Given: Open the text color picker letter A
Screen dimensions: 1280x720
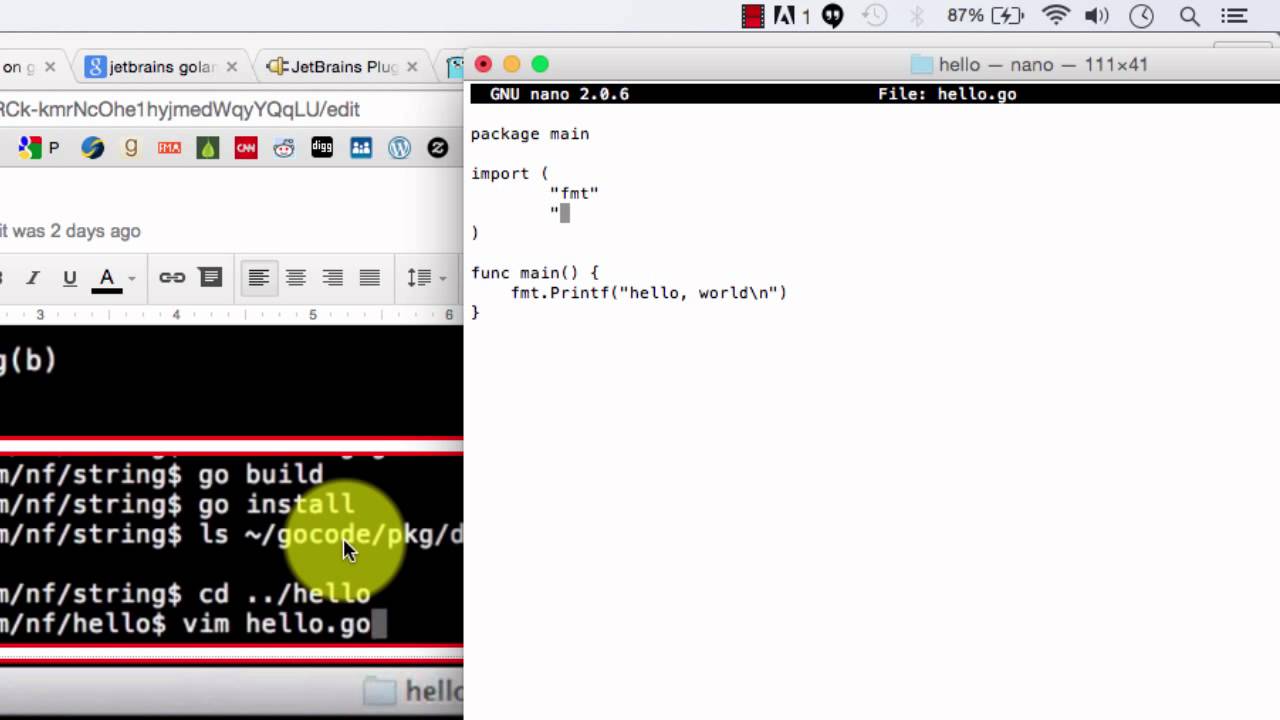Looking at the screenshot, I should pyautogui.click(x=107, y=278).
